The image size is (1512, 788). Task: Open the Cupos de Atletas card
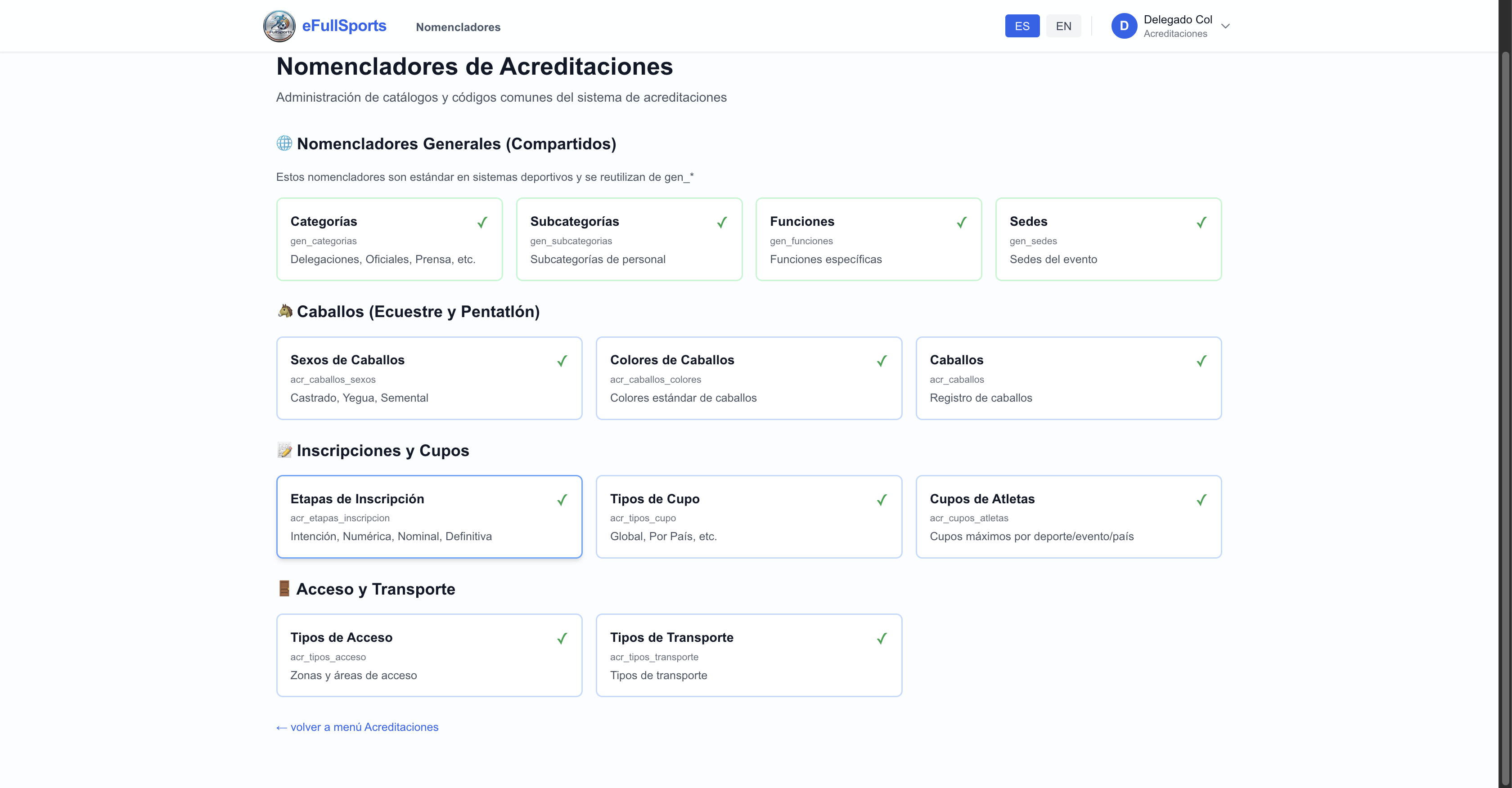tap(1068, 516)
